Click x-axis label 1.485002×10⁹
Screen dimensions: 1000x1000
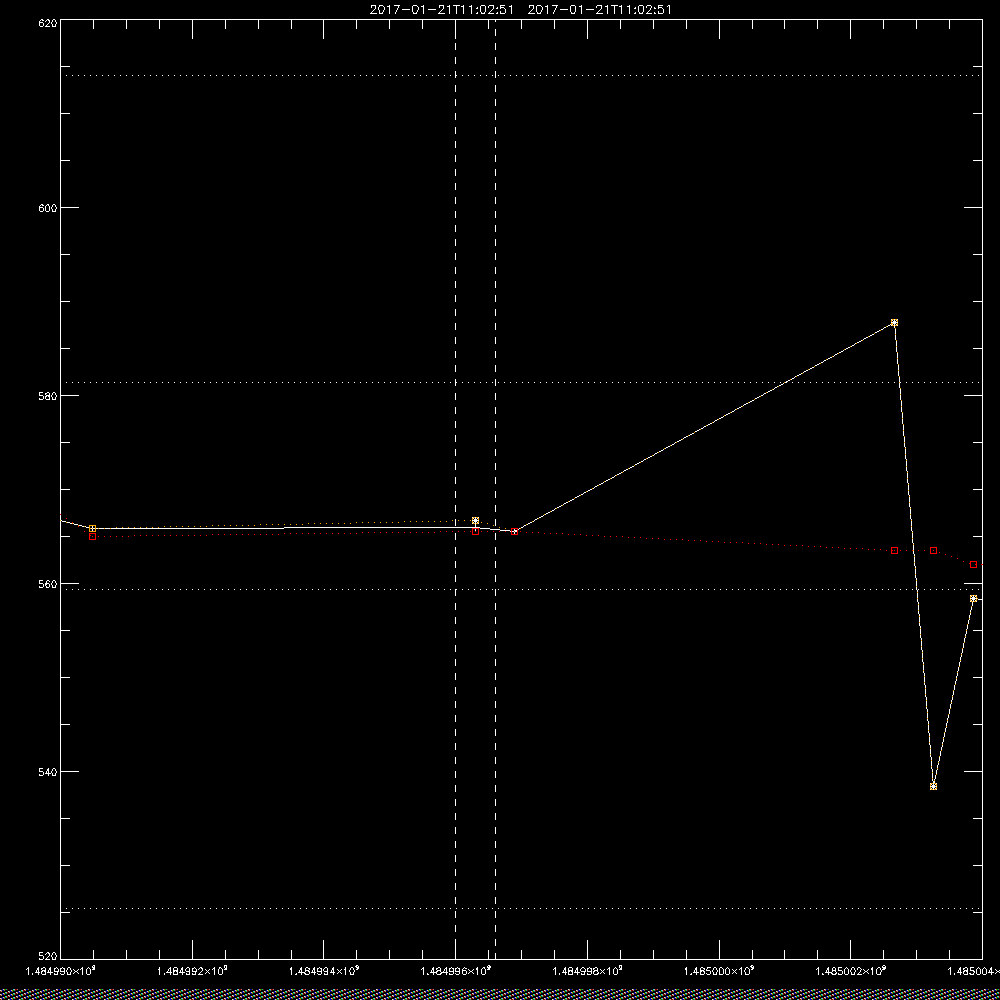point(851,971)
